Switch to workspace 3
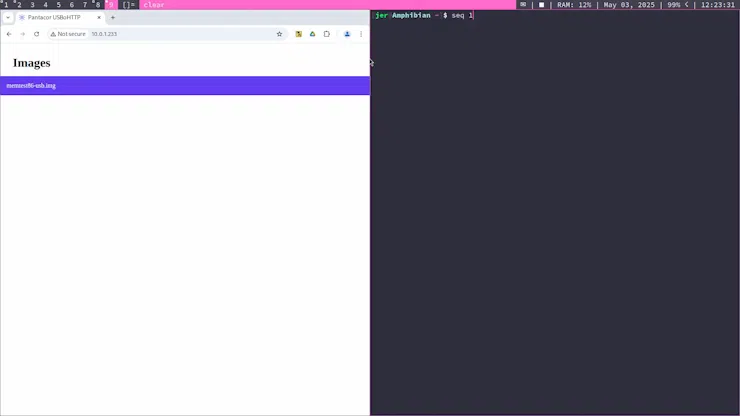Viewport: 740px width, 416px height. click(33, 5)
